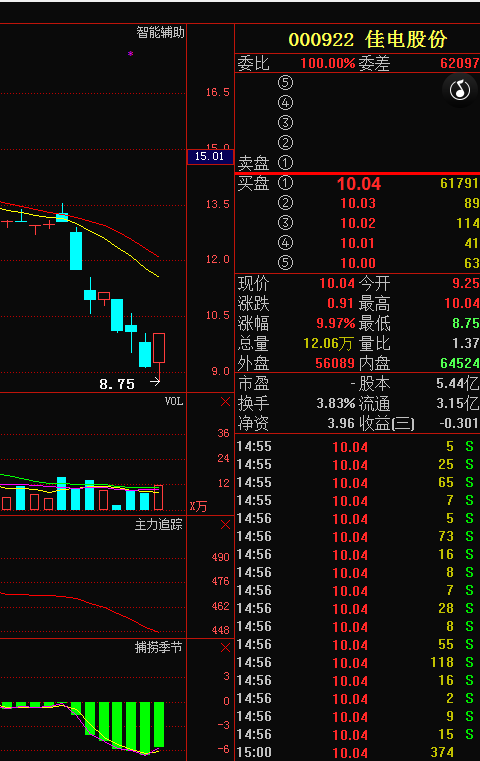
Task: Click the arrow beside the 8.75 low label
Action: click(x=155, y=382)
